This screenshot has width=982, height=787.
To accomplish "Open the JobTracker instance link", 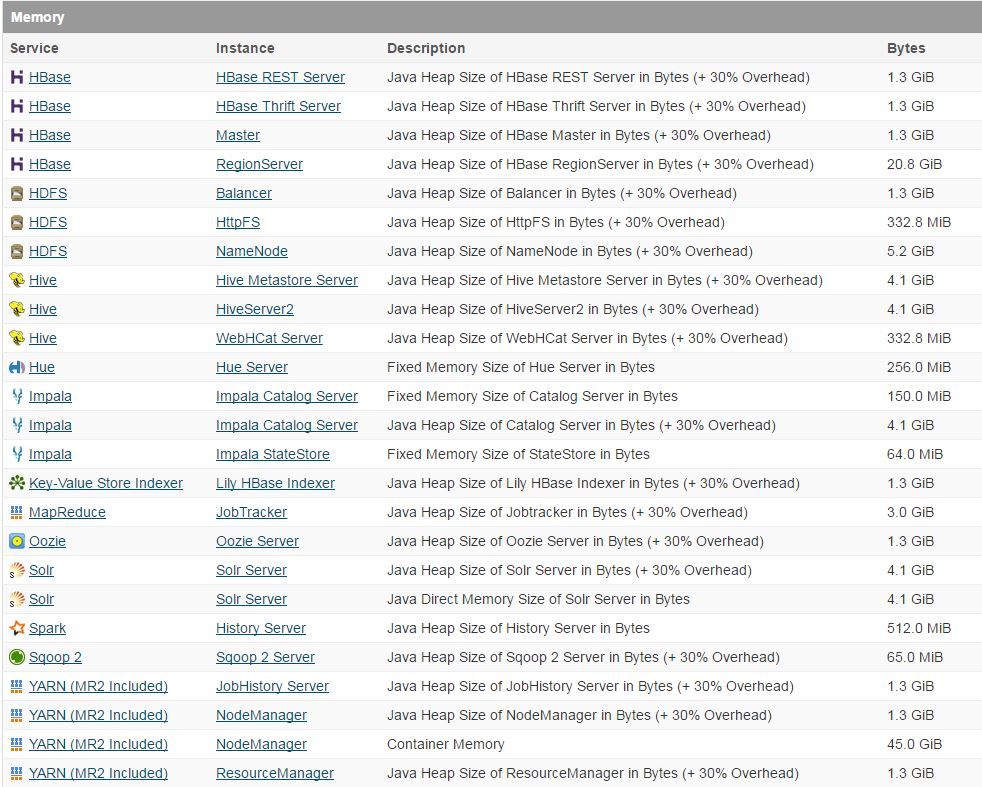I will pyautogui.click(x=251, y=512).
